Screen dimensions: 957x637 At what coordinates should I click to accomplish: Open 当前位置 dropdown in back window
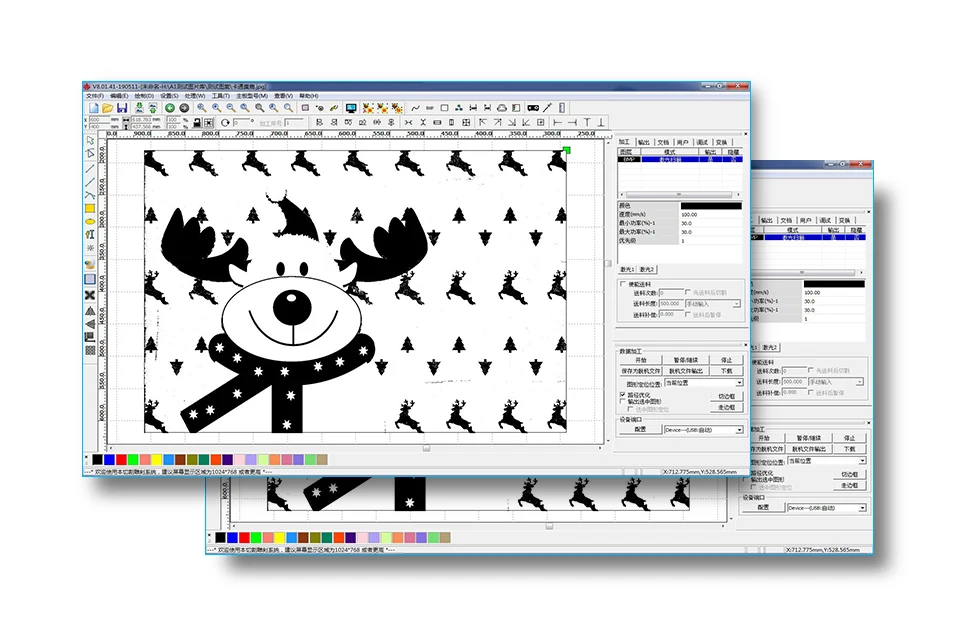coord(827,461)
